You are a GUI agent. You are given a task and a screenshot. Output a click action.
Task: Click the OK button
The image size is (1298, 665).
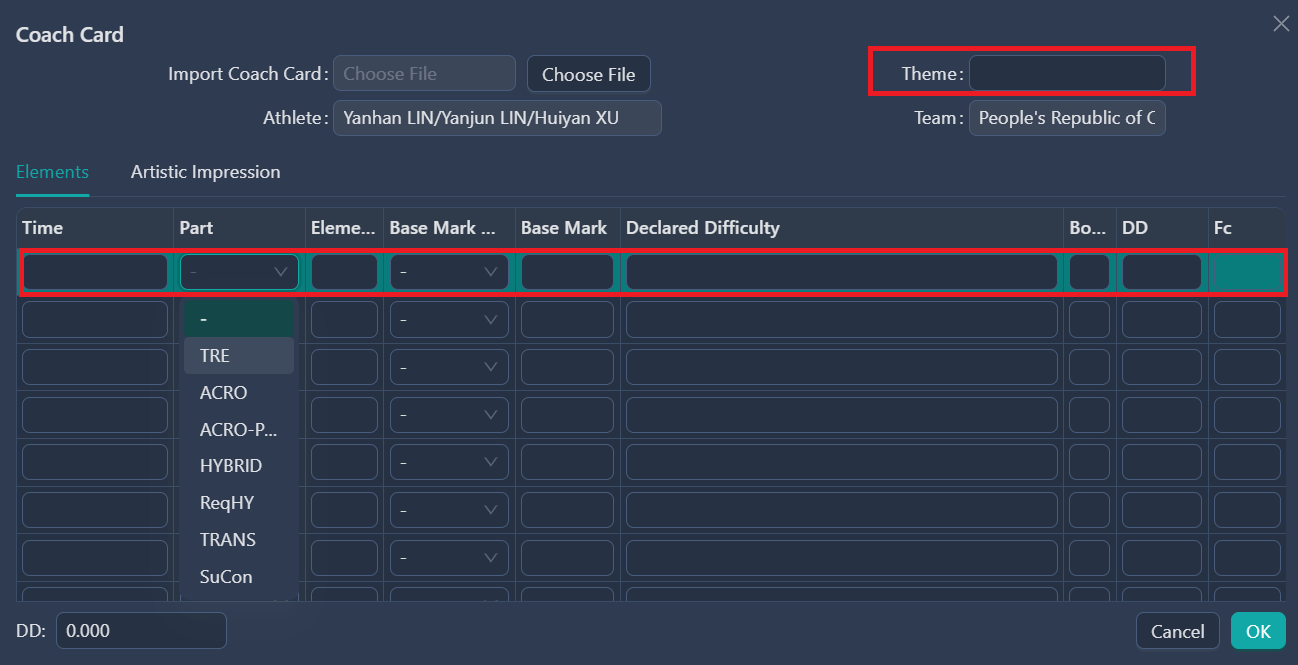(1258, 631)
